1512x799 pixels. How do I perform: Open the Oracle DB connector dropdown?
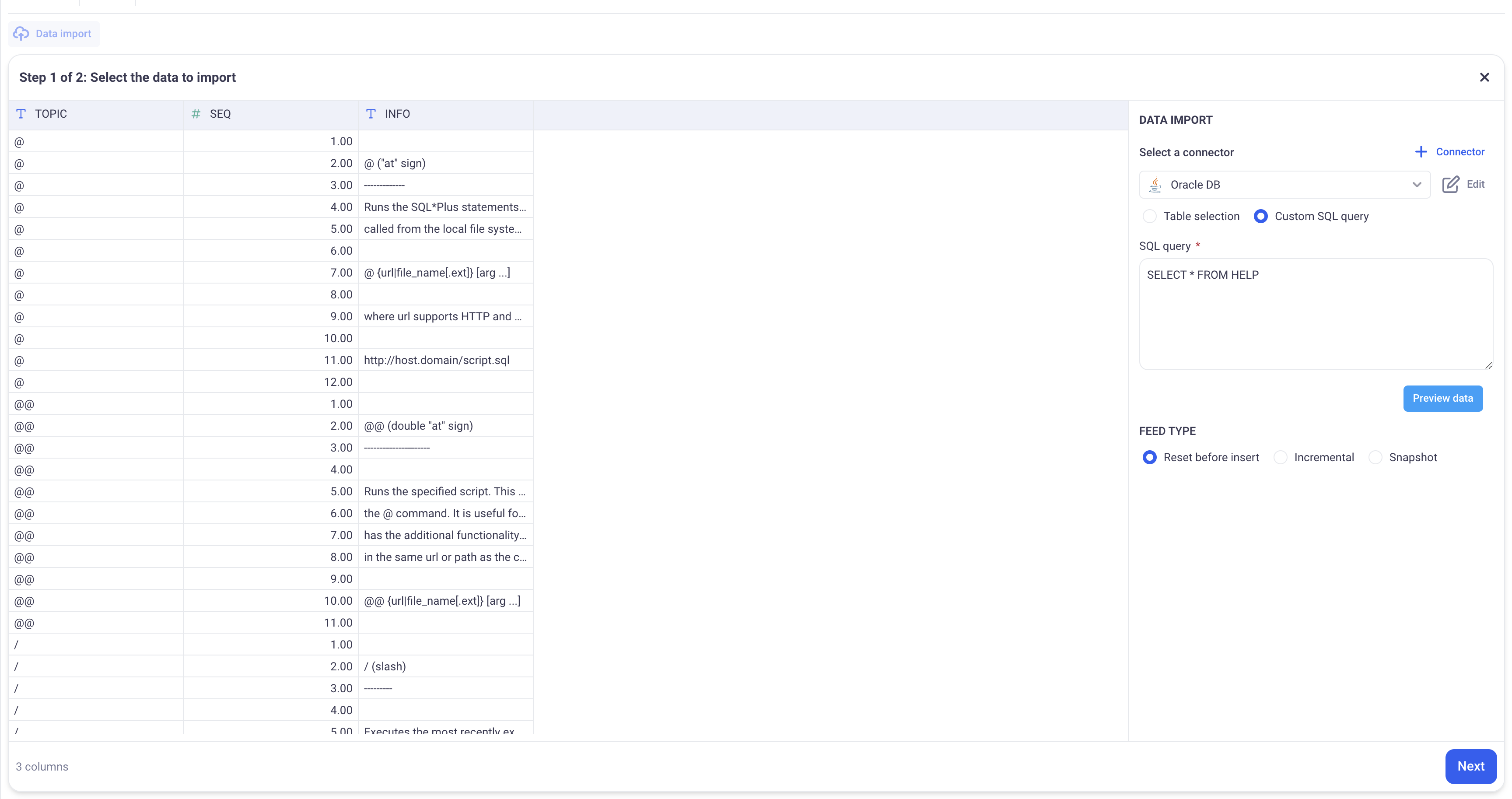click(1416, 185)
